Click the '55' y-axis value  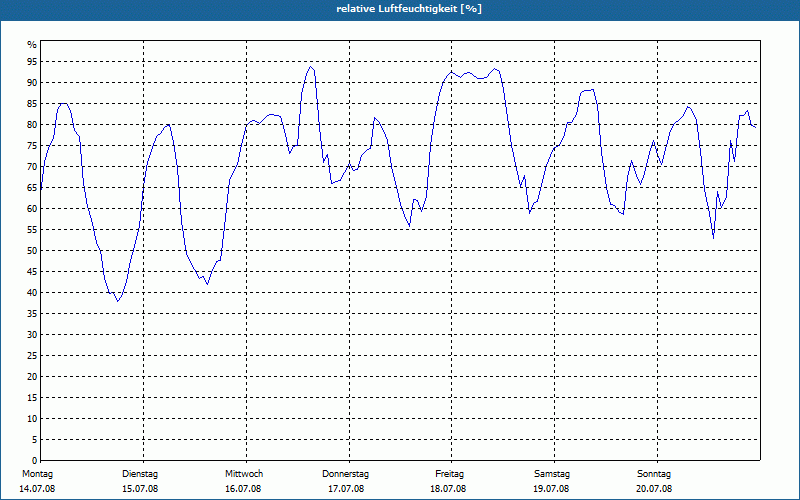(32, 230)
